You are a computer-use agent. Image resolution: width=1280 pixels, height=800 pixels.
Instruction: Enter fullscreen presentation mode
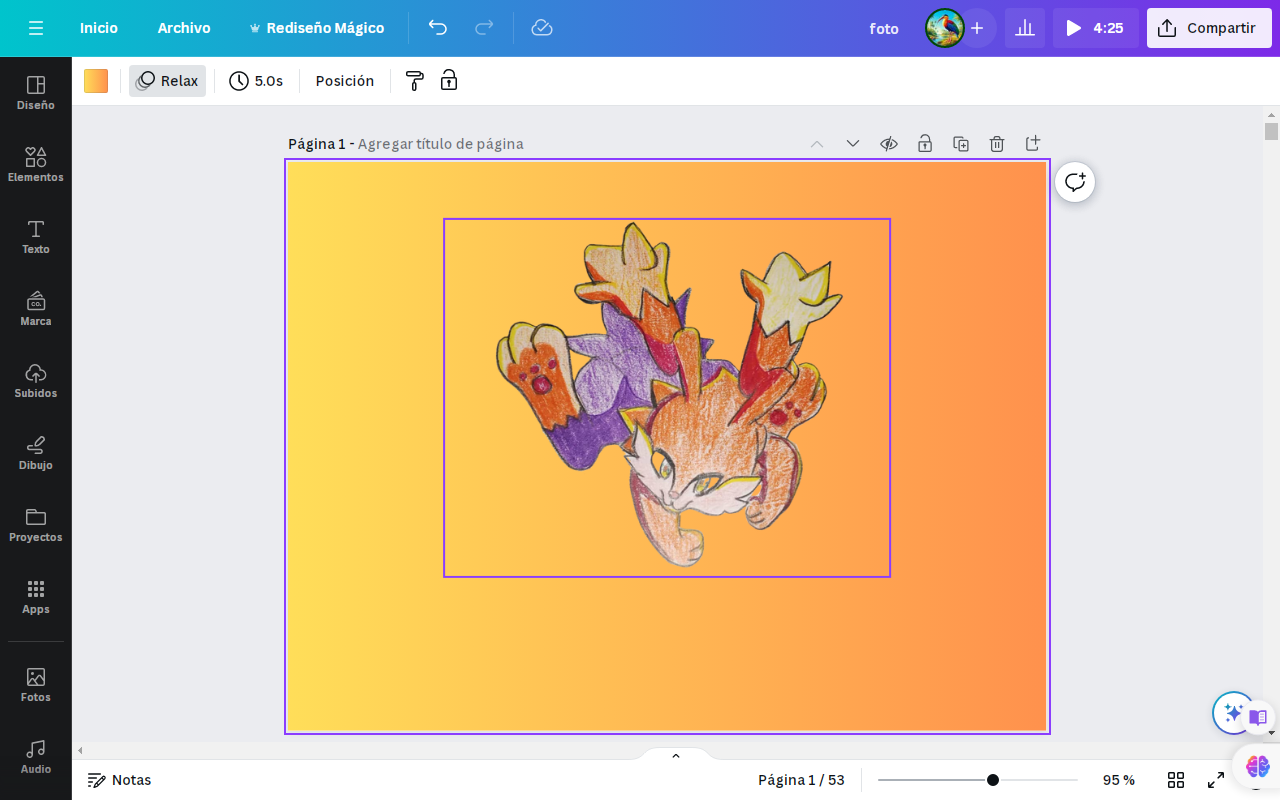pyautogui.click(x=1216, y=780)
